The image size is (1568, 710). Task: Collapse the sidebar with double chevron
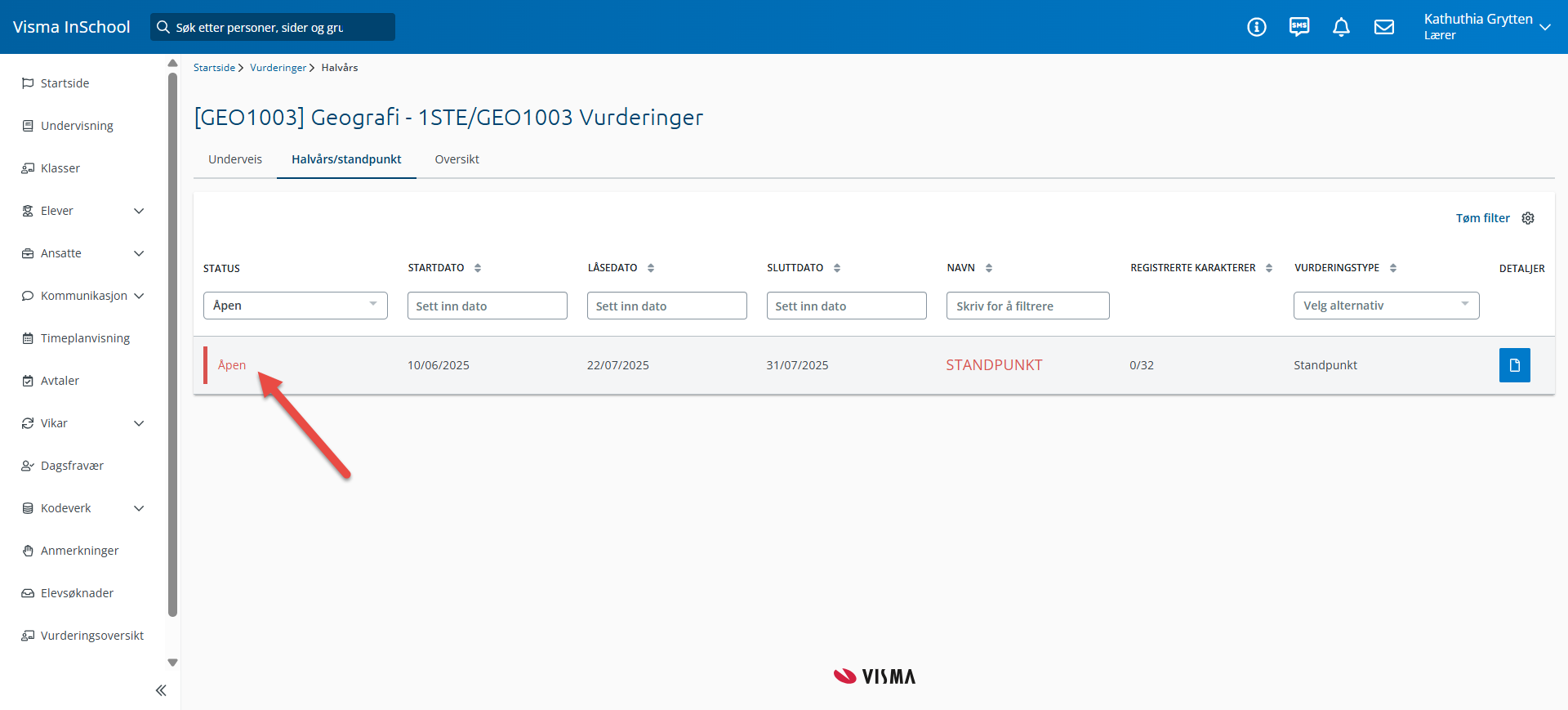161,690
